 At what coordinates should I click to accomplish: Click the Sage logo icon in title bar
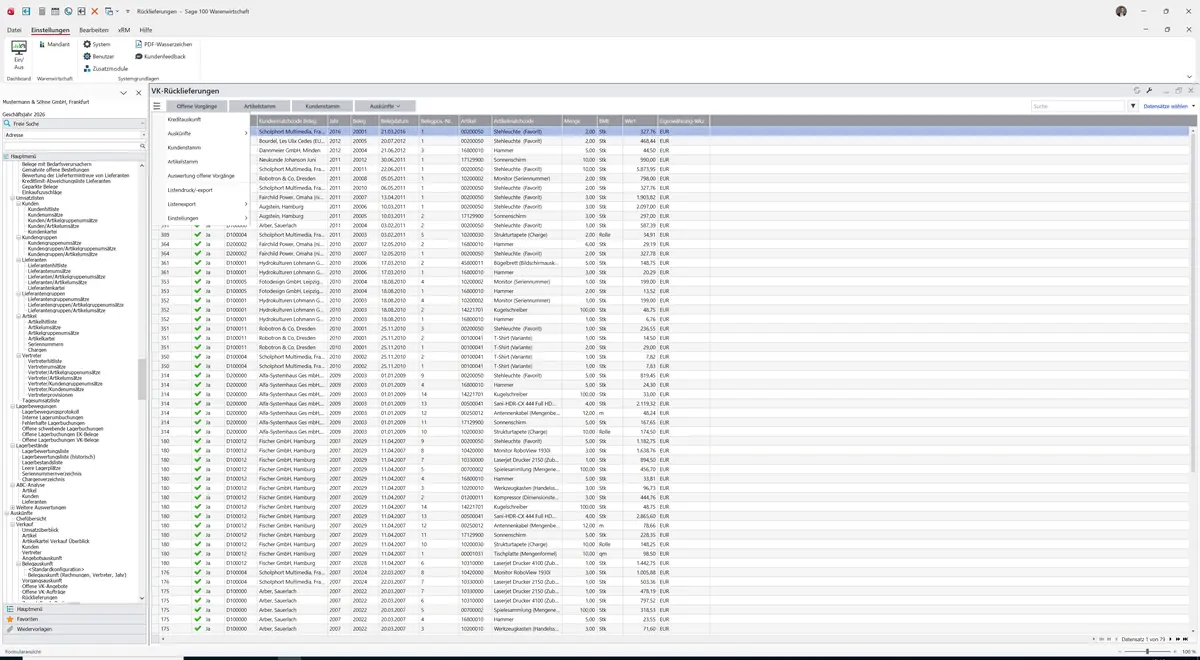click(x=10, y=11)
